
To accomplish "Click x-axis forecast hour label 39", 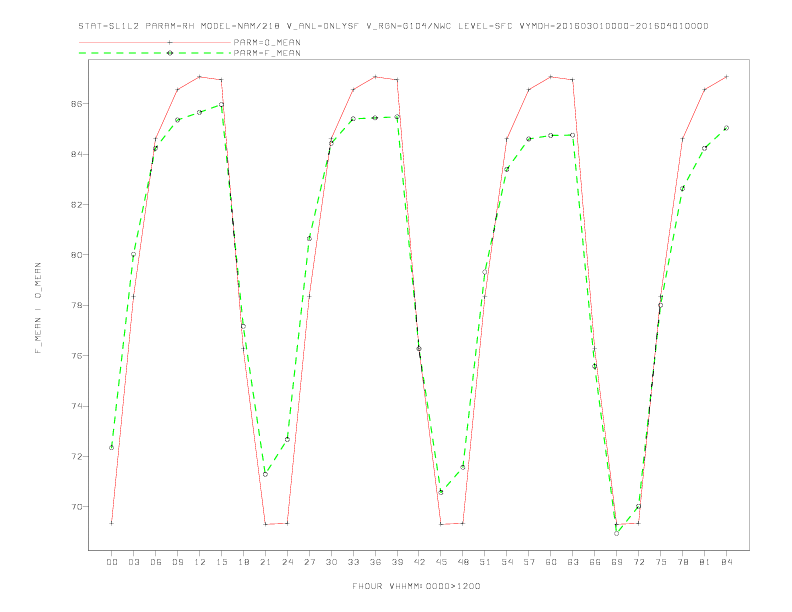I will tap(397, 562).
